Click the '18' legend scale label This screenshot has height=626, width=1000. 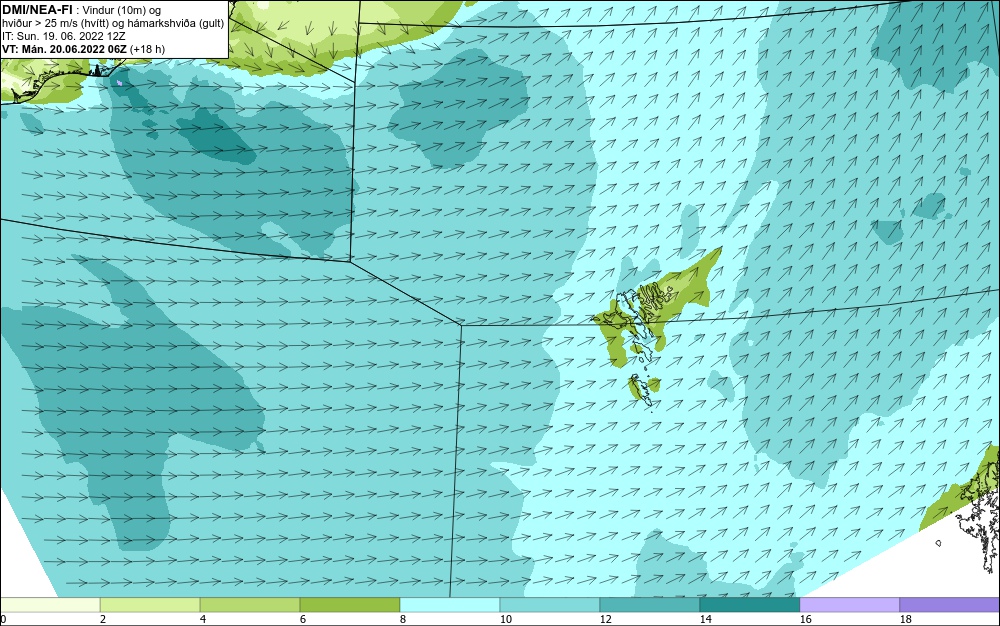point(906,619)
